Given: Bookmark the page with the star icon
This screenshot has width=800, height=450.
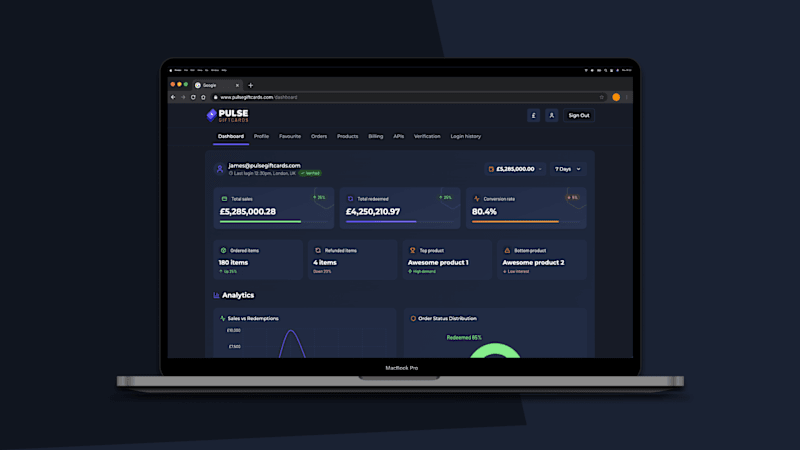Looking at the screenshot, I should [602, 97].
